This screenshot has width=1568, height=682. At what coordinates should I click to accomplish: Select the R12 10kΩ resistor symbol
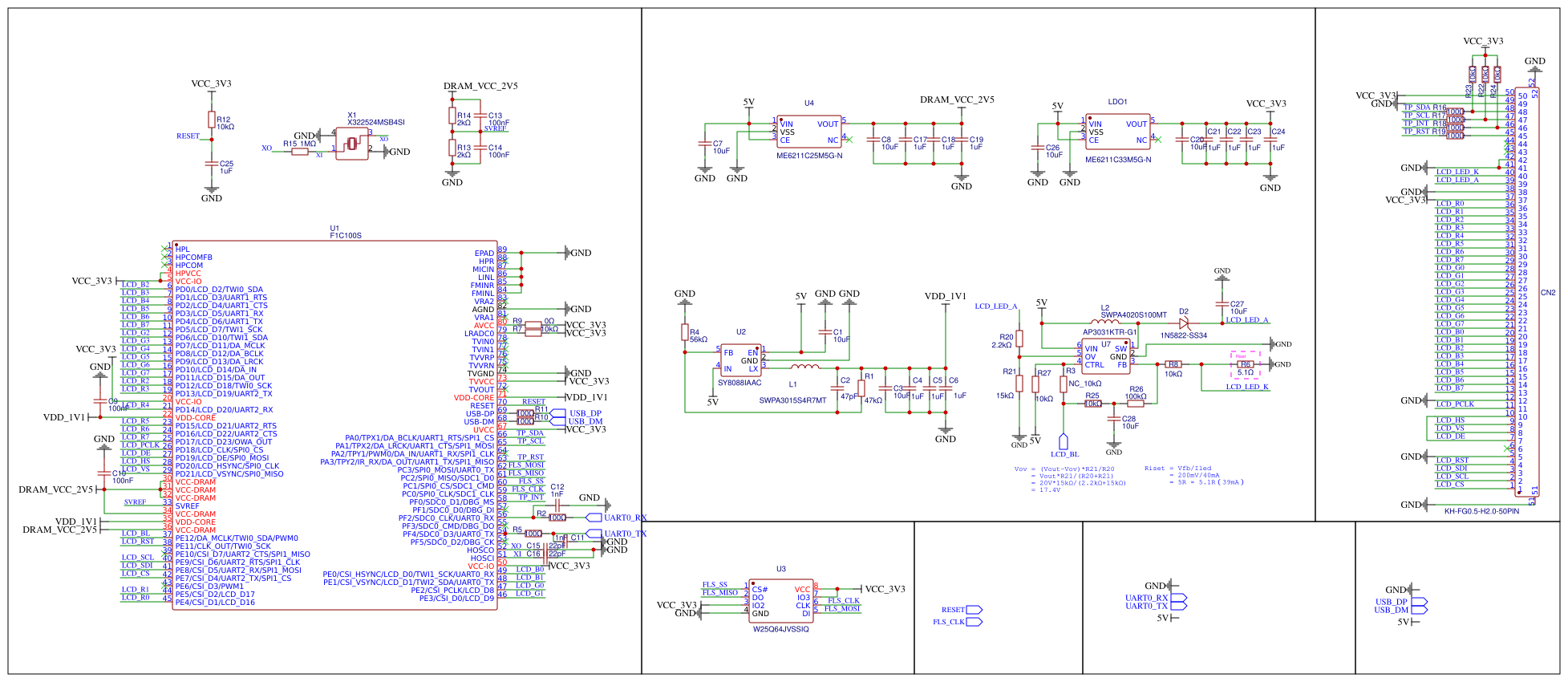point(212,120)
